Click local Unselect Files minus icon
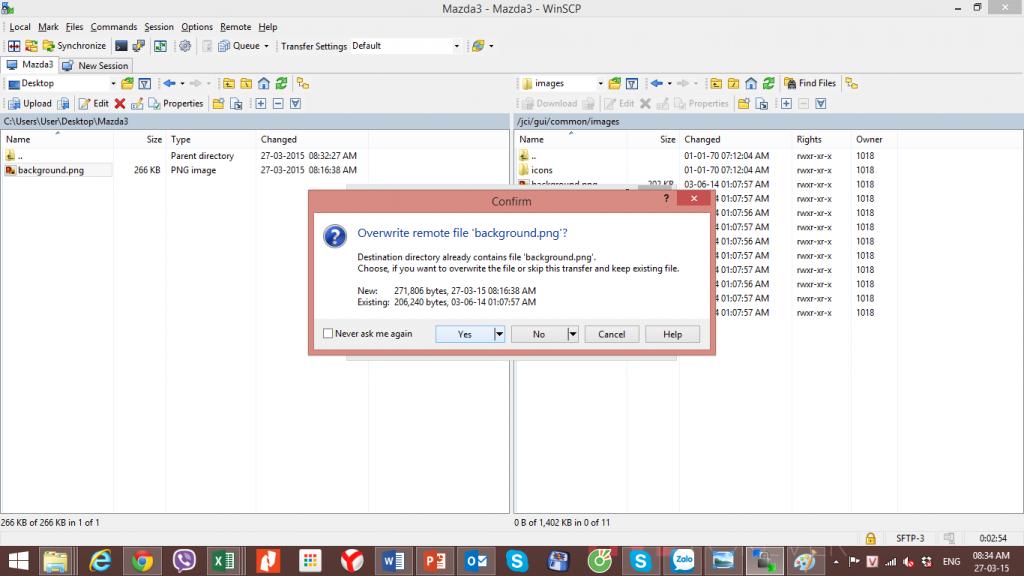Screen dimensions: 1024x576 [278, 103]
